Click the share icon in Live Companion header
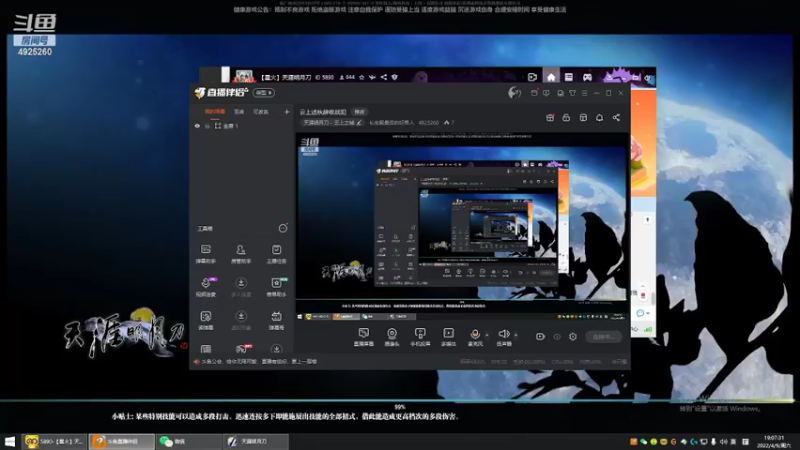 616,118
